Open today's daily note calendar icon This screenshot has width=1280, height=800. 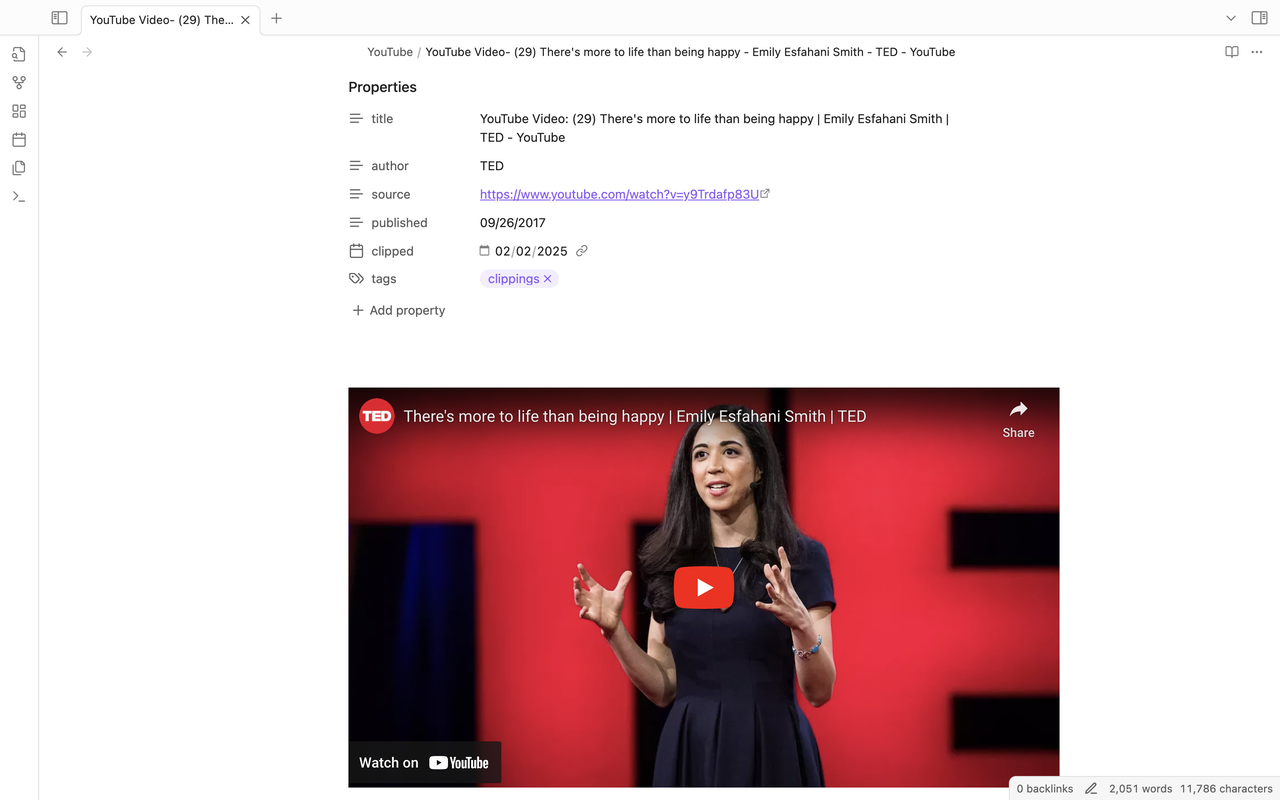19,140
